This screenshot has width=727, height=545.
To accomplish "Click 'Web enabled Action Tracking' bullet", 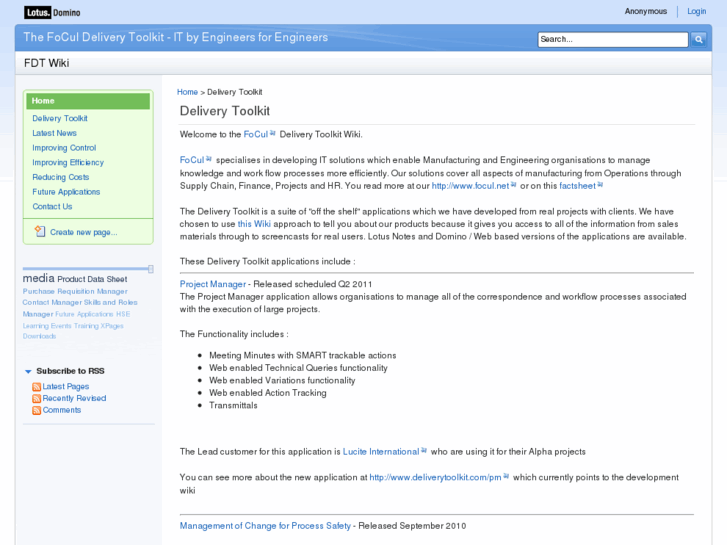I will [x=268, y=393].
